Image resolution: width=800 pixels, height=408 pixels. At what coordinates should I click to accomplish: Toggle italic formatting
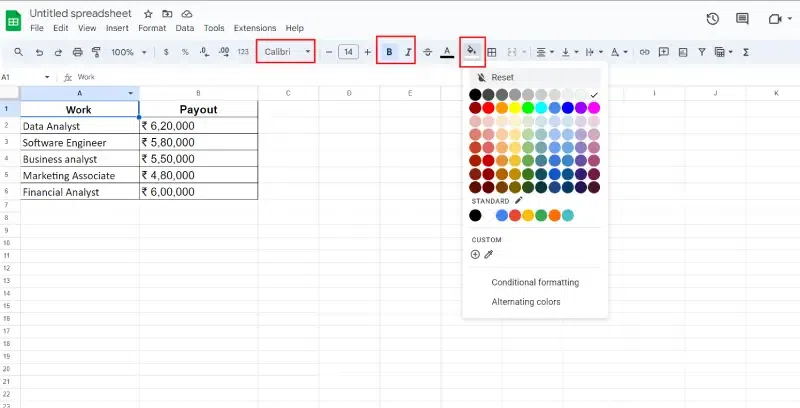click(x=408, y=52)
